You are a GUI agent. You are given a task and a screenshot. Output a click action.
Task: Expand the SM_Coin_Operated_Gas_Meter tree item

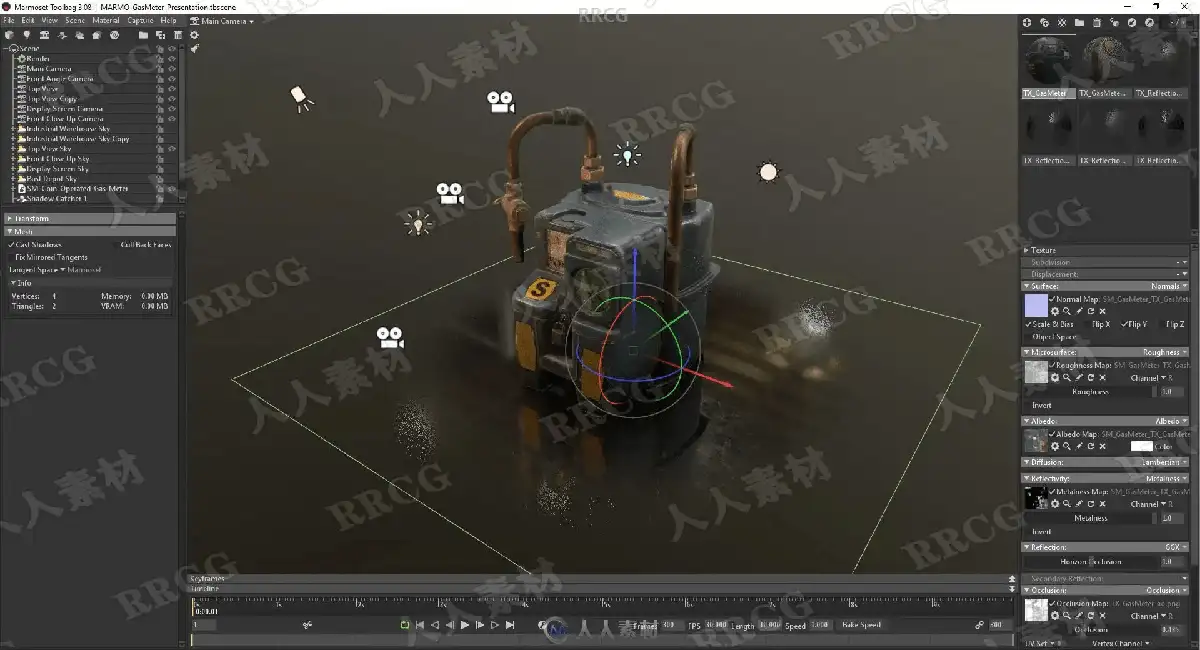[14, 188]
